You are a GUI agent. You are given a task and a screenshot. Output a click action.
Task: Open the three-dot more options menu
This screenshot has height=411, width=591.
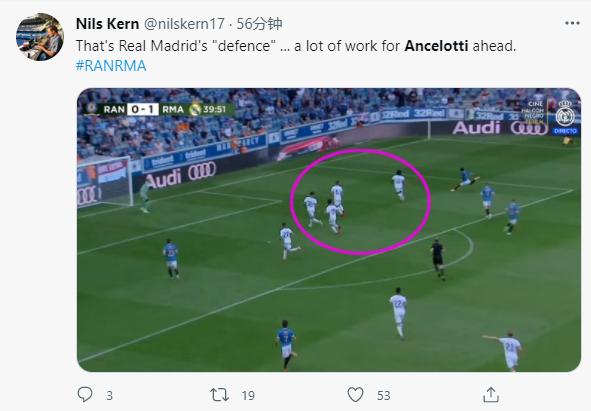click(x=572, y=23)
